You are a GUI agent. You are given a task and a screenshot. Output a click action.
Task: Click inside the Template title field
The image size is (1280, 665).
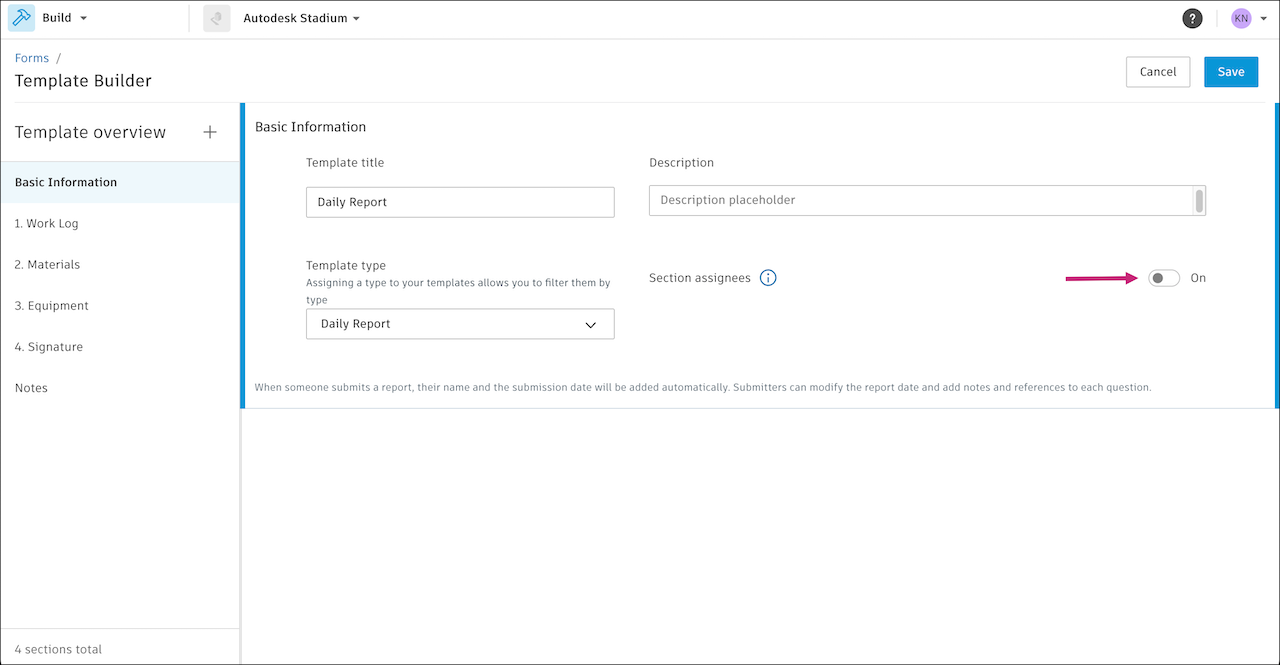tap(459, 201)
